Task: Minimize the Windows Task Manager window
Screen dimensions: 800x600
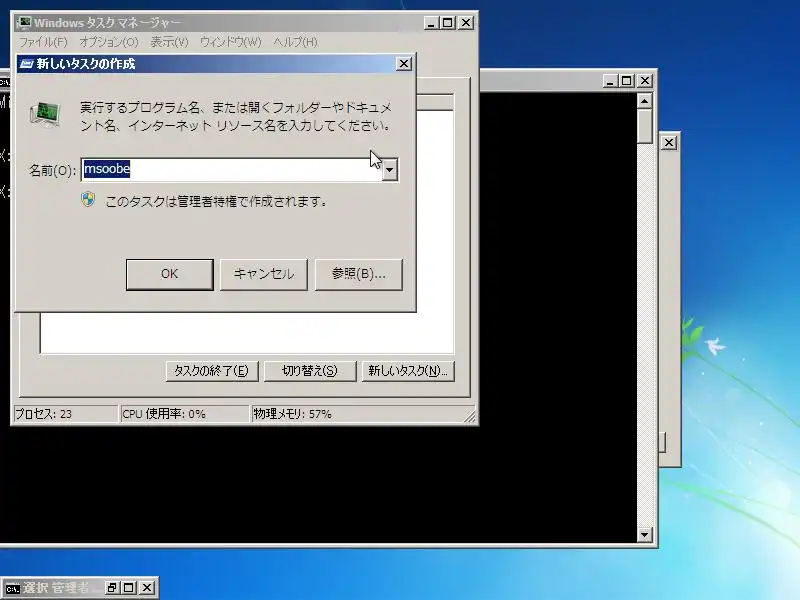Action: coord(431,23)
